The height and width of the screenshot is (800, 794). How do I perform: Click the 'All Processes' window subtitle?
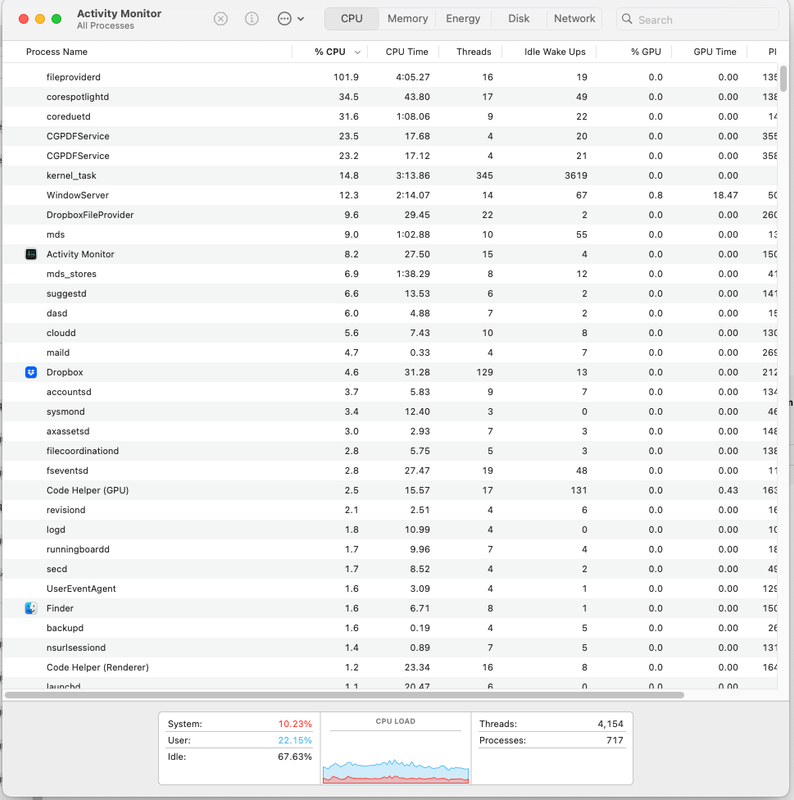click(106, 26)
